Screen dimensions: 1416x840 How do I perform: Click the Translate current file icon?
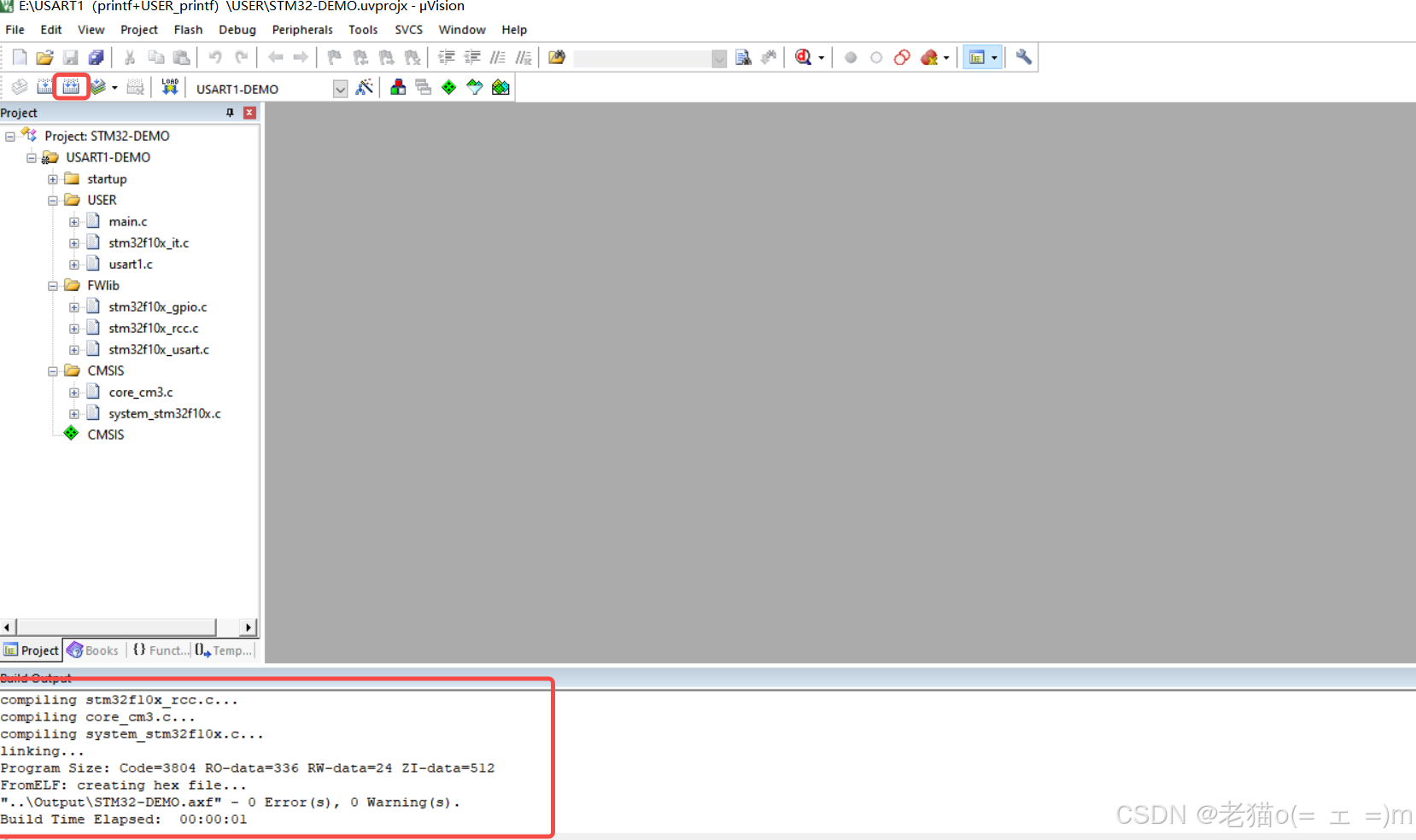tap(20, 87)
